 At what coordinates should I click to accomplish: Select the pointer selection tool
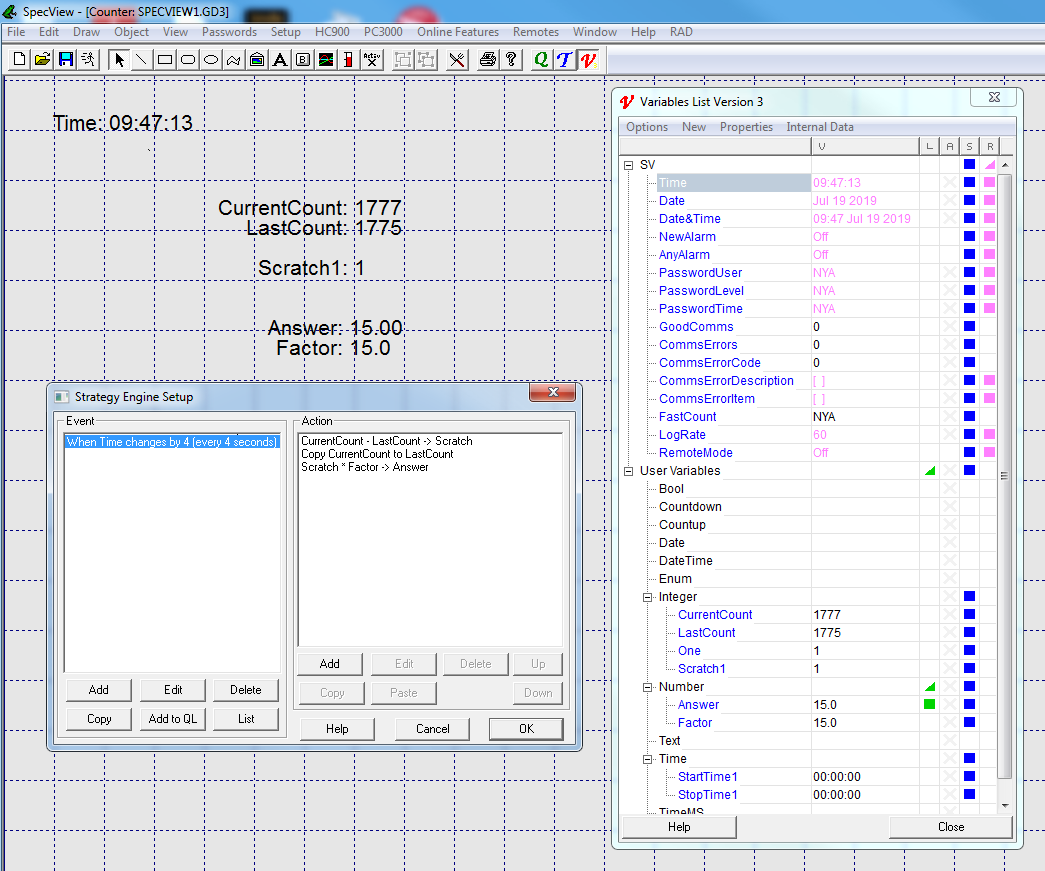(117, 59)
